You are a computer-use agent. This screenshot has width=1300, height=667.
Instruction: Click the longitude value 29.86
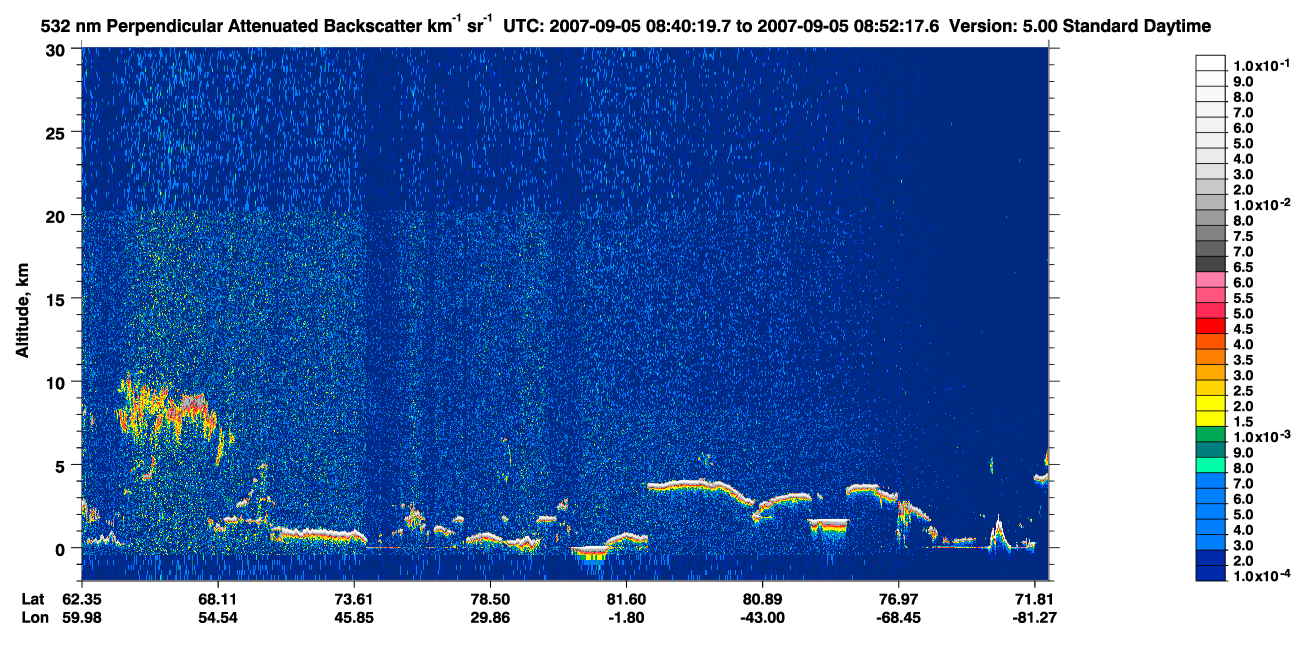tap(490, 617)
